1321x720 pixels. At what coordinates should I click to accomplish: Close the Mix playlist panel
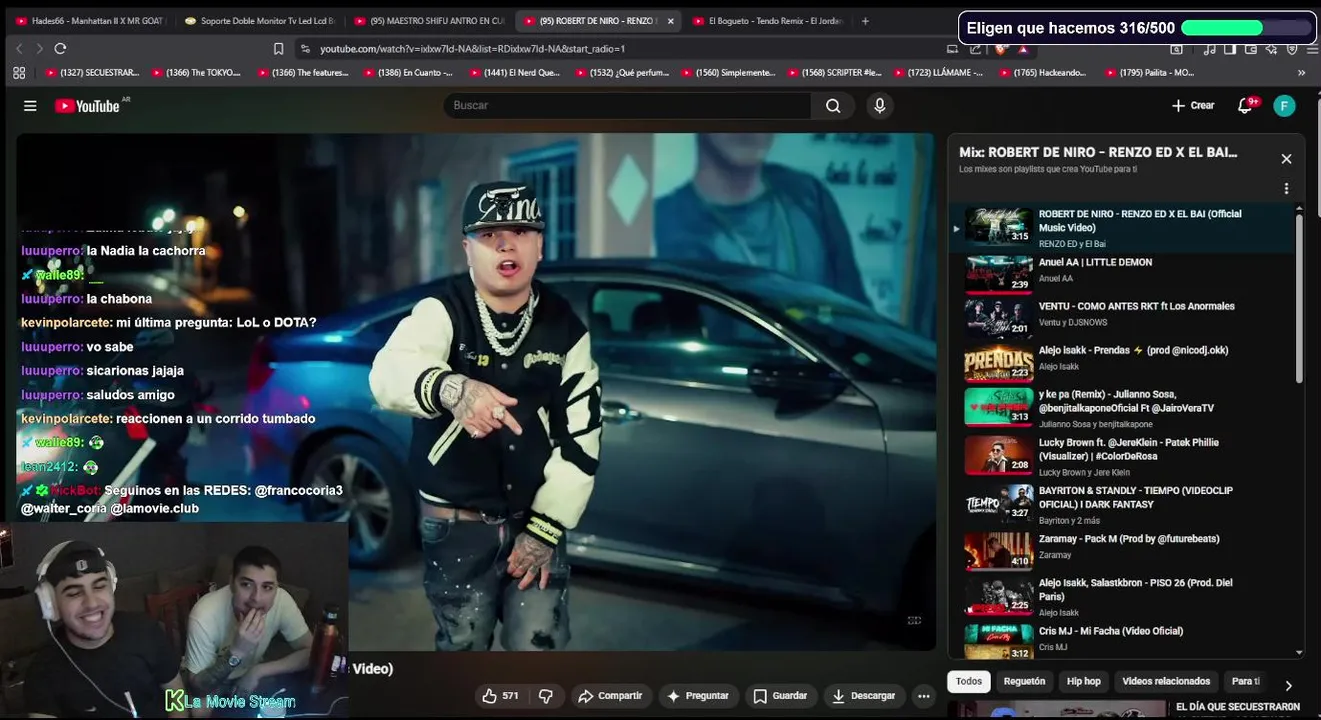tap(1286, 159)
